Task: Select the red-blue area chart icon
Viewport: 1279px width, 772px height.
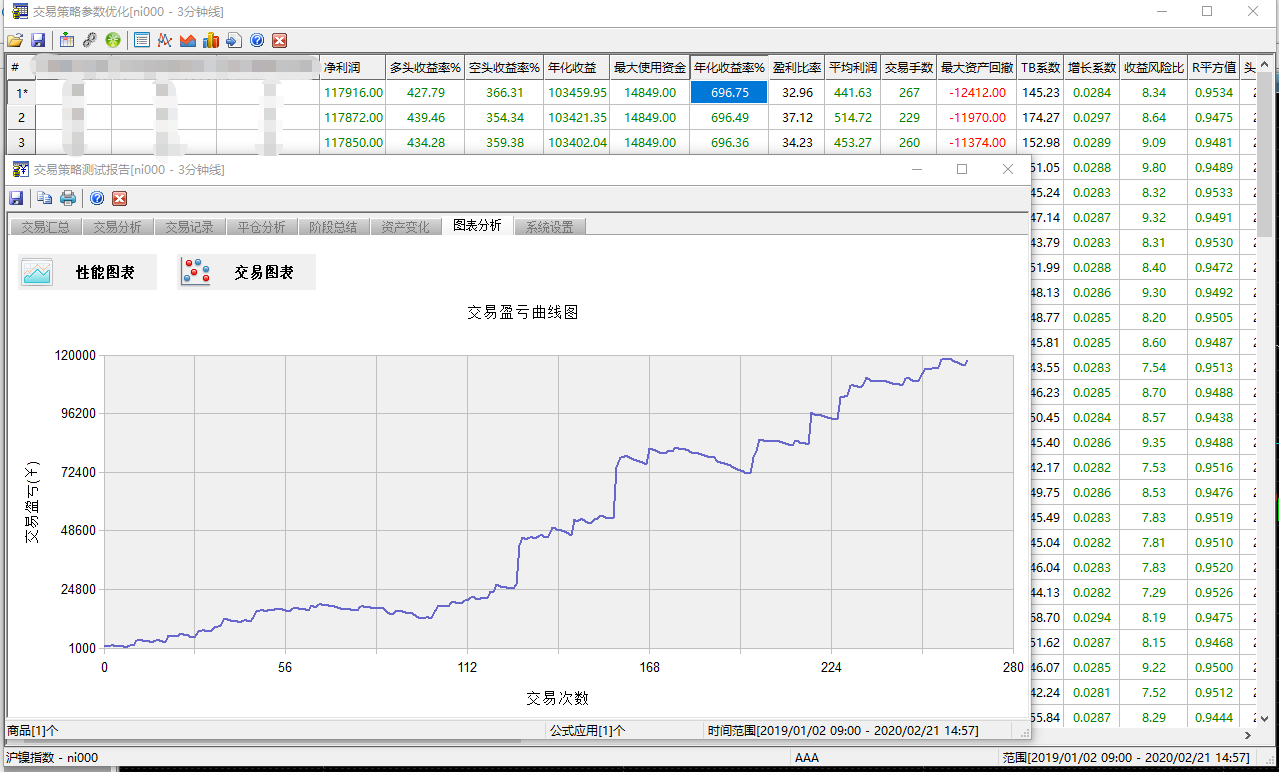Action: pyautogui.click(x=187, y=40)
